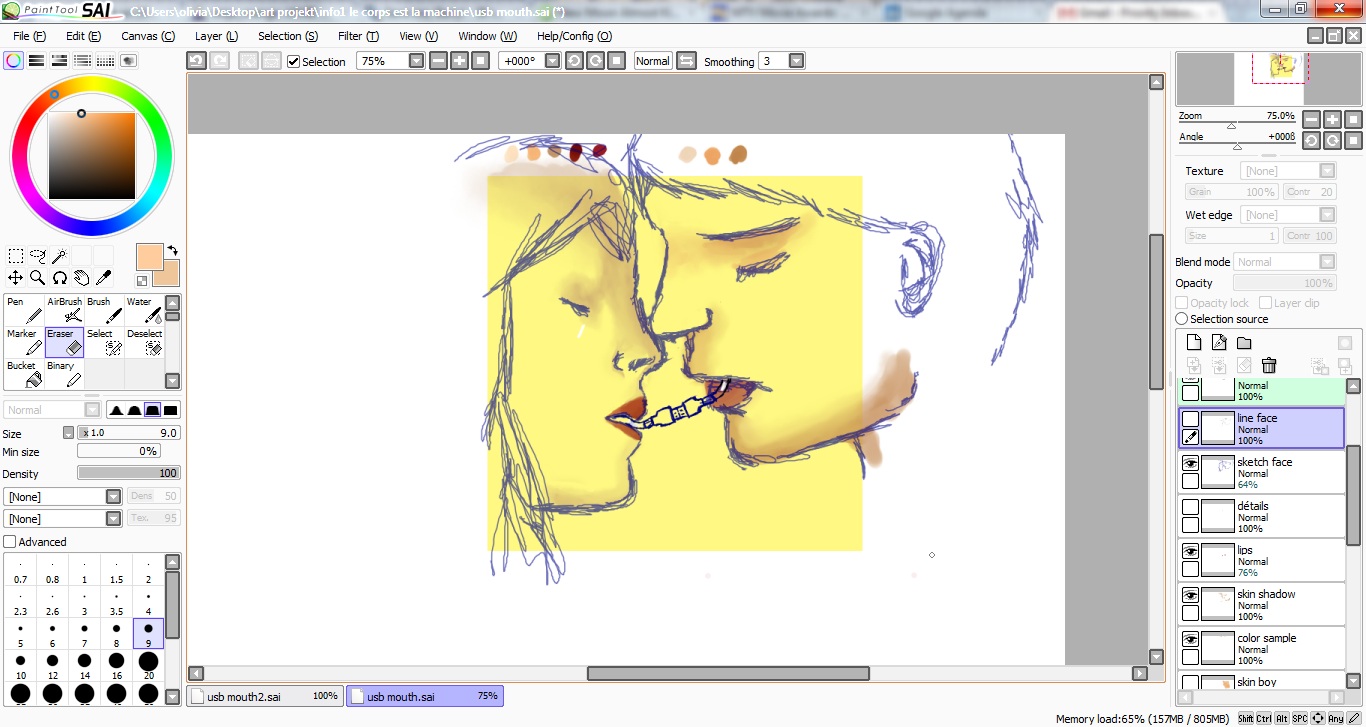Screen dimensions: 1366x727
Task: Open the Texture dropdown in layer panel
Action: click(x=1327, y=171)
